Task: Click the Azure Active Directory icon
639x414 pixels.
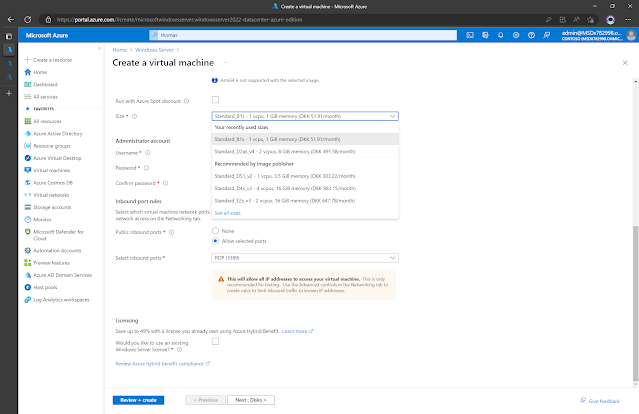Action: [x=28, y=134]
